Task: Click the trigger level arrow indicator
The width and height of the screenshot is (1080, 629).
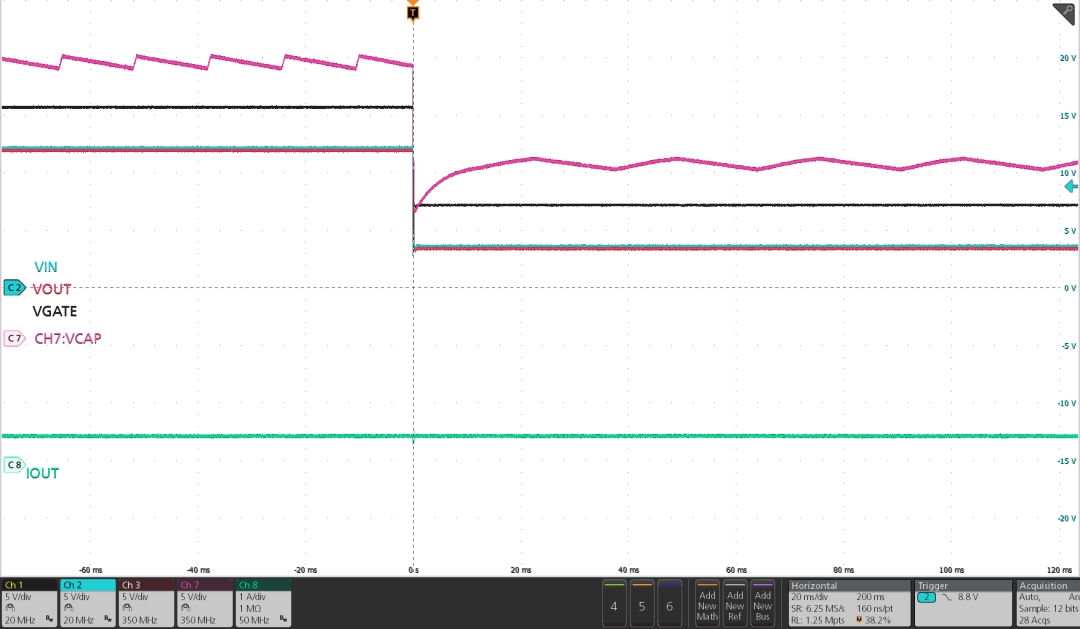Action: point(1071,187)
